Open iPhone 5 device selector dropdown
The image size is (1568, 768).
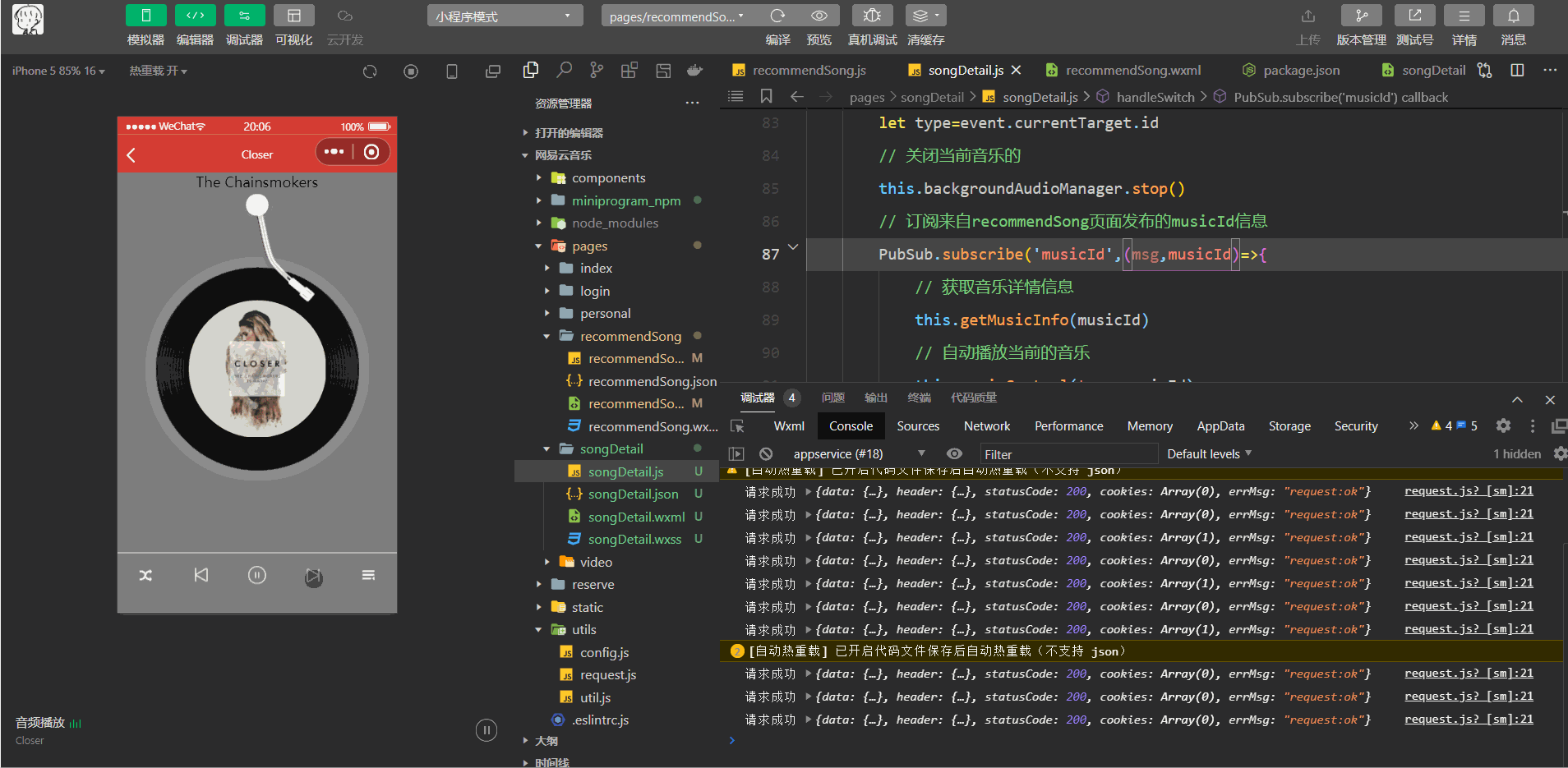(x=58, y=71)
